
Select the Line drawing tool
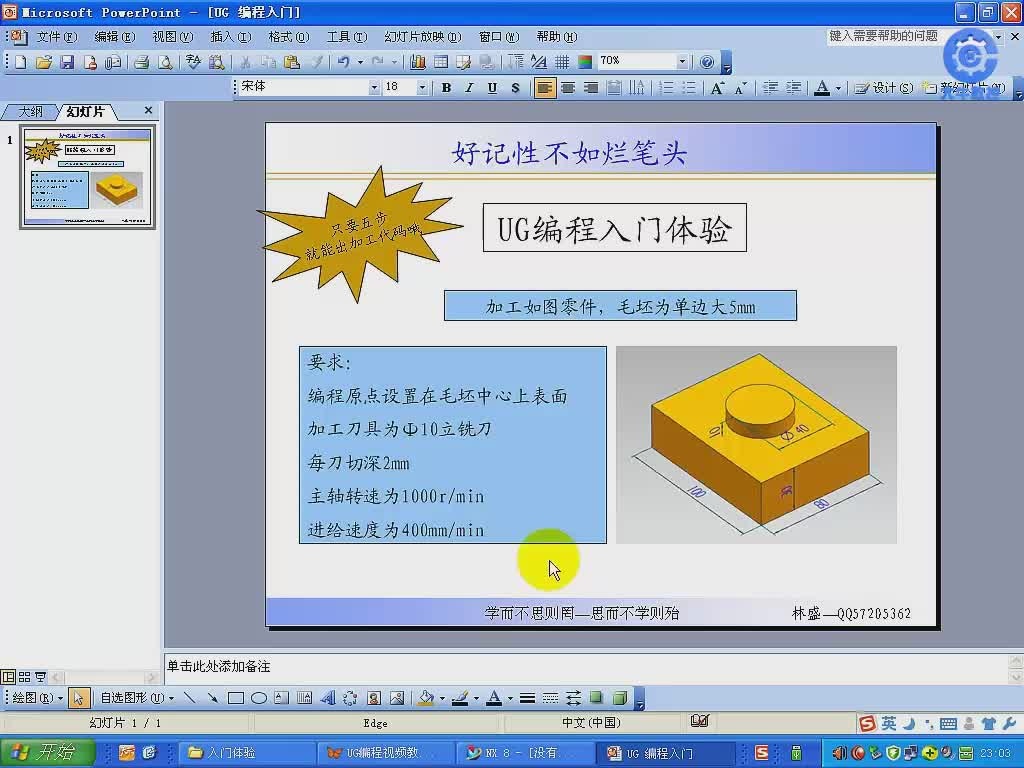pos(189,698)
